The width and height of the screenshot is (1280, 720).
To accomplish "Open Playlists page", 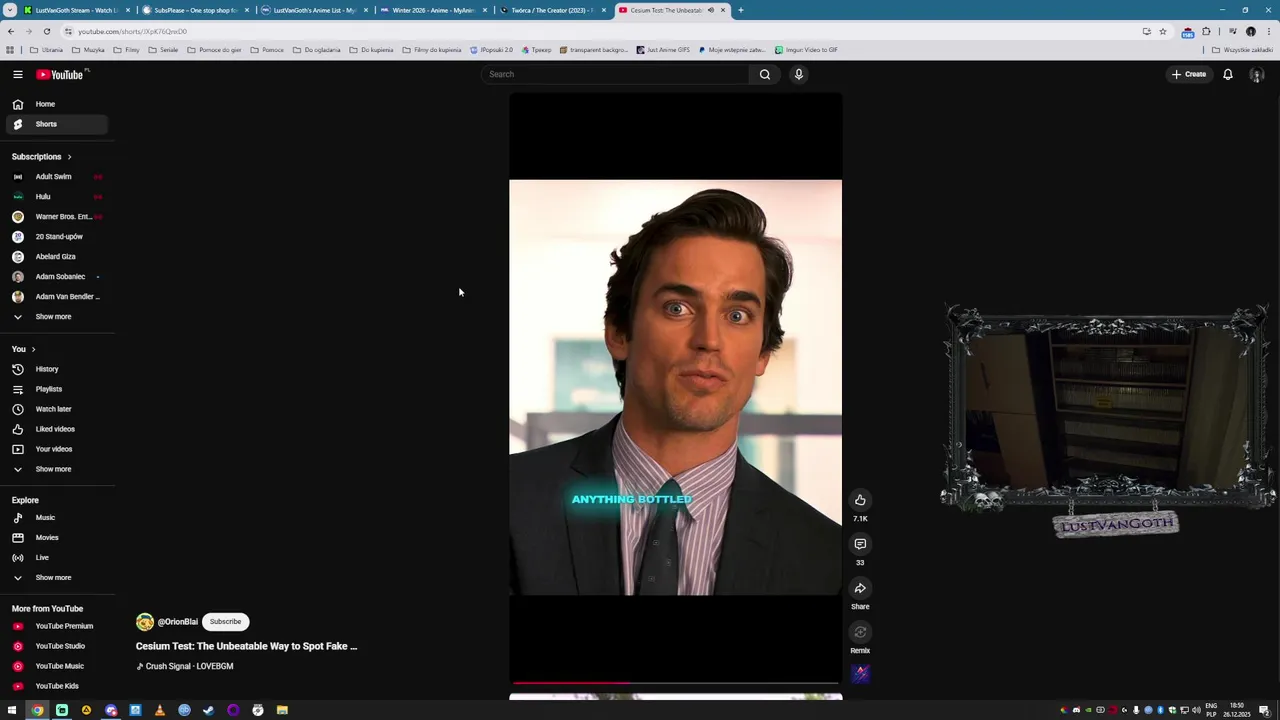I will pyautogui.click(x=59, y=389).
